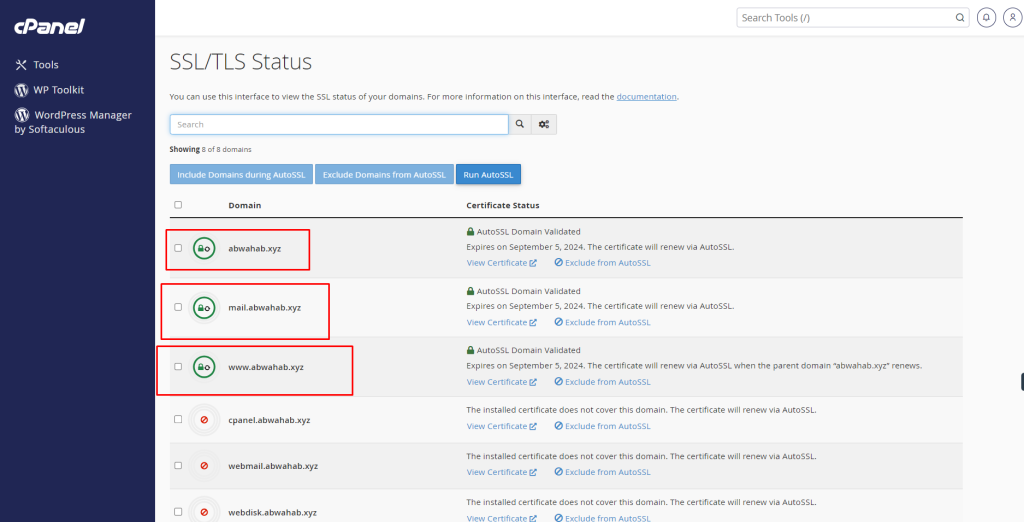
Task: Open the notifications bell icon
Action: [x=987, y=18]
